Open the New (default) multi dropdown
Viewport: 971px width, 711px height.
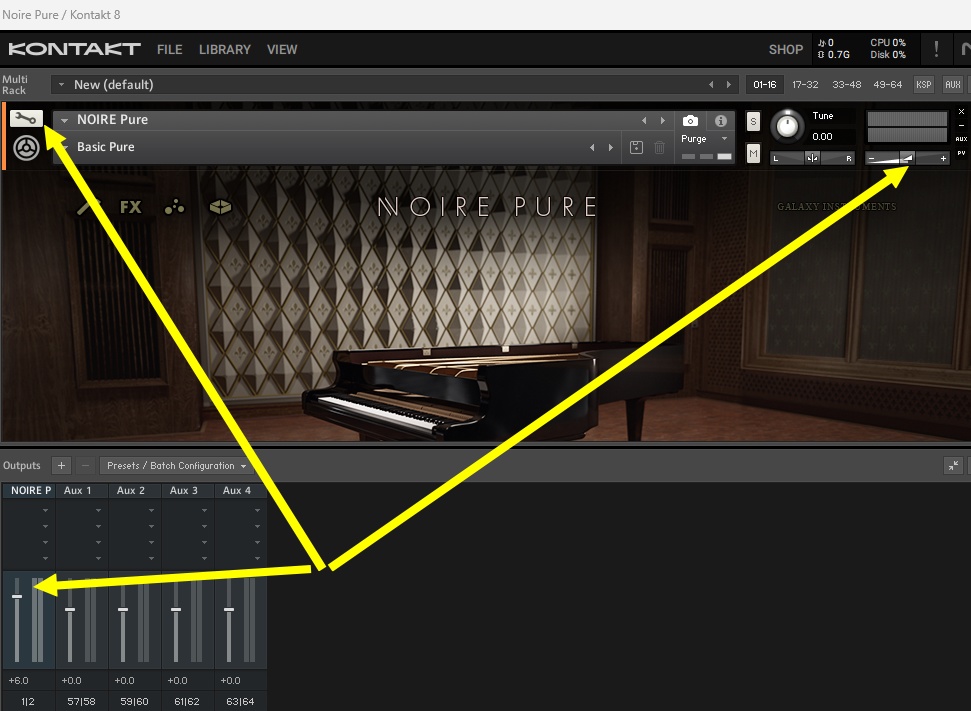[394, 84]
